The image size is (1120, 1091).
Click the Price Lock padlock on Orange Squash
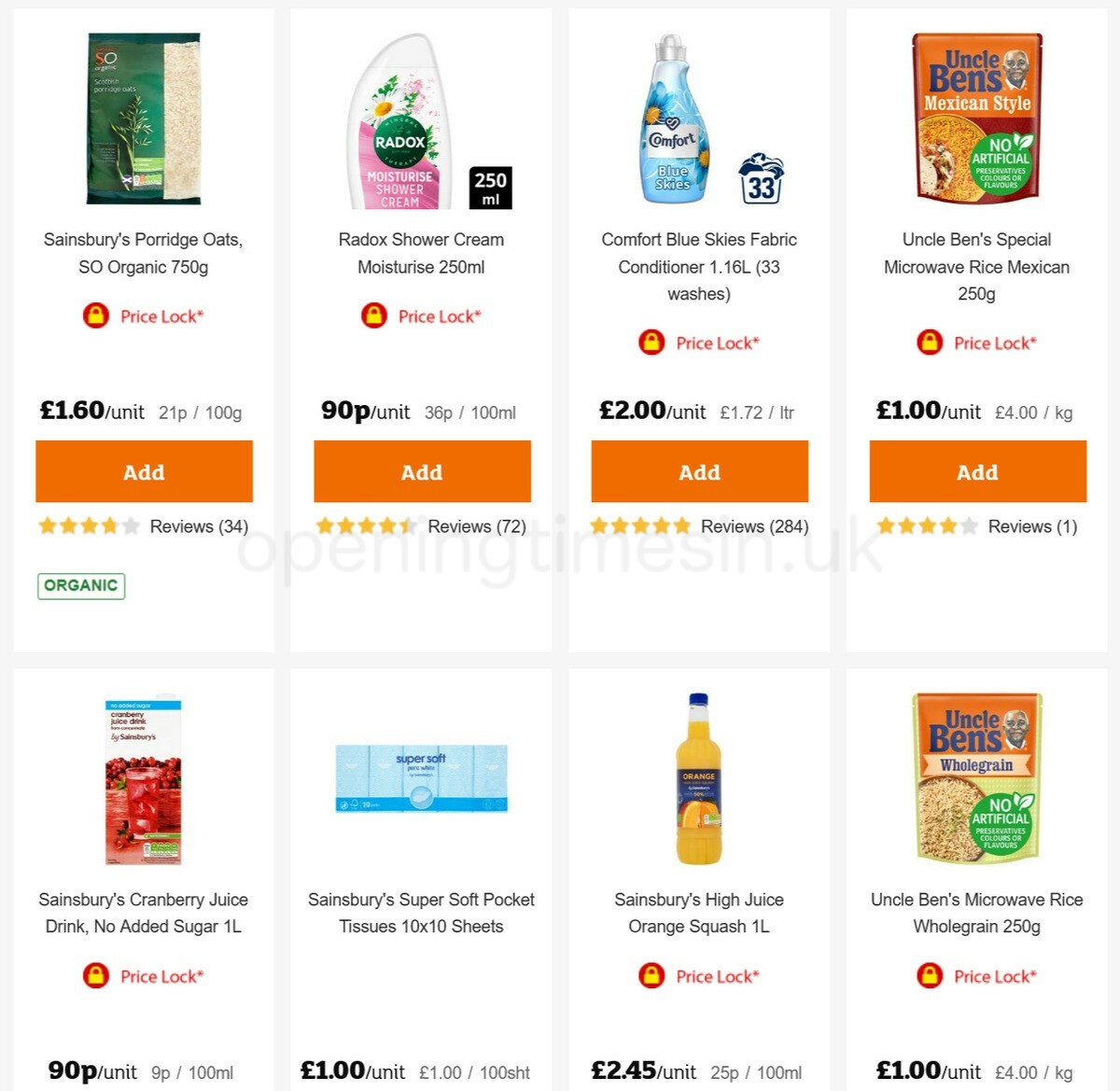pos(653,975)
